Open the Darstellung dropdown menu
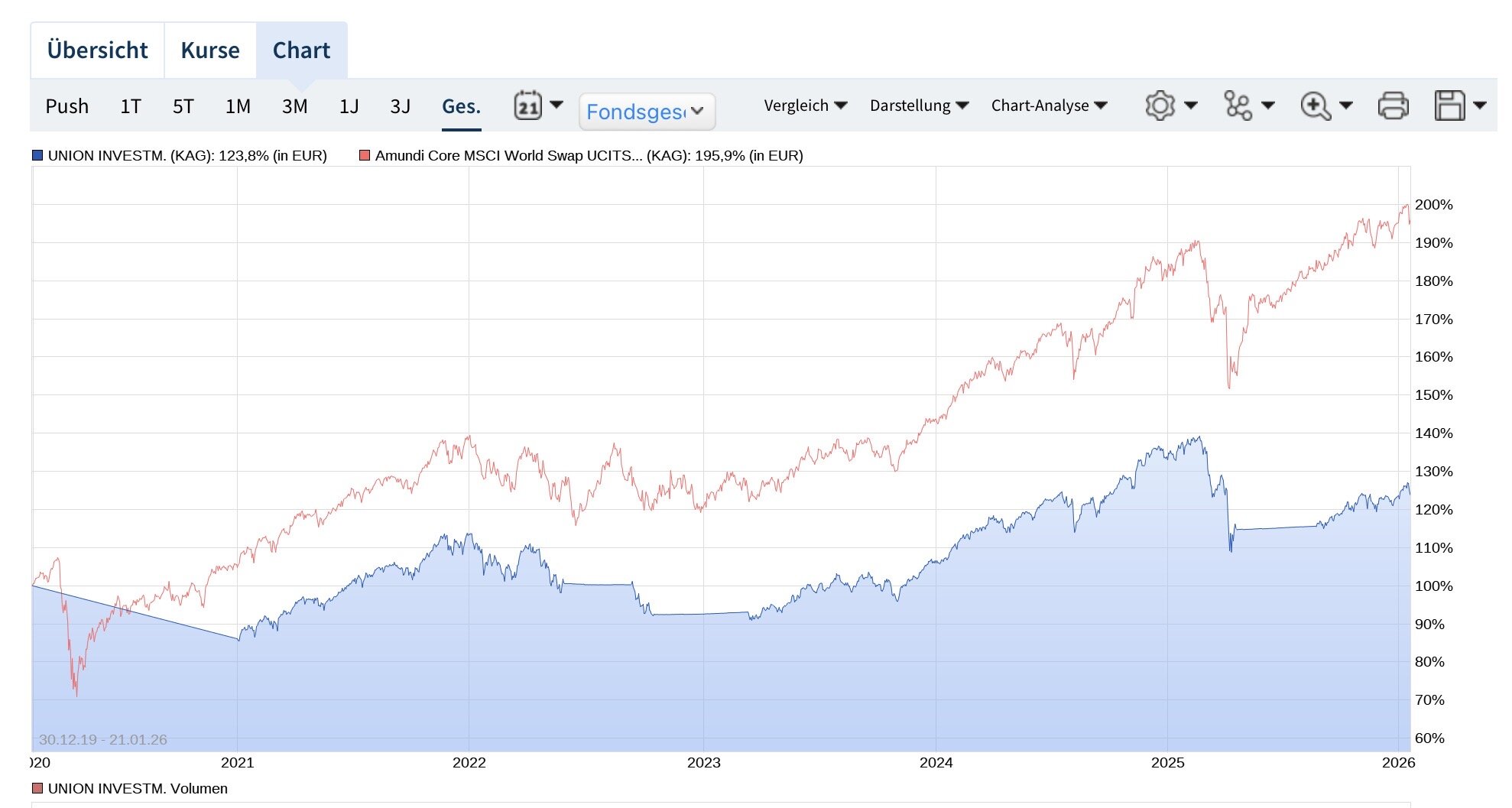This screenshot has height=808, width=1512. [919, 105]
